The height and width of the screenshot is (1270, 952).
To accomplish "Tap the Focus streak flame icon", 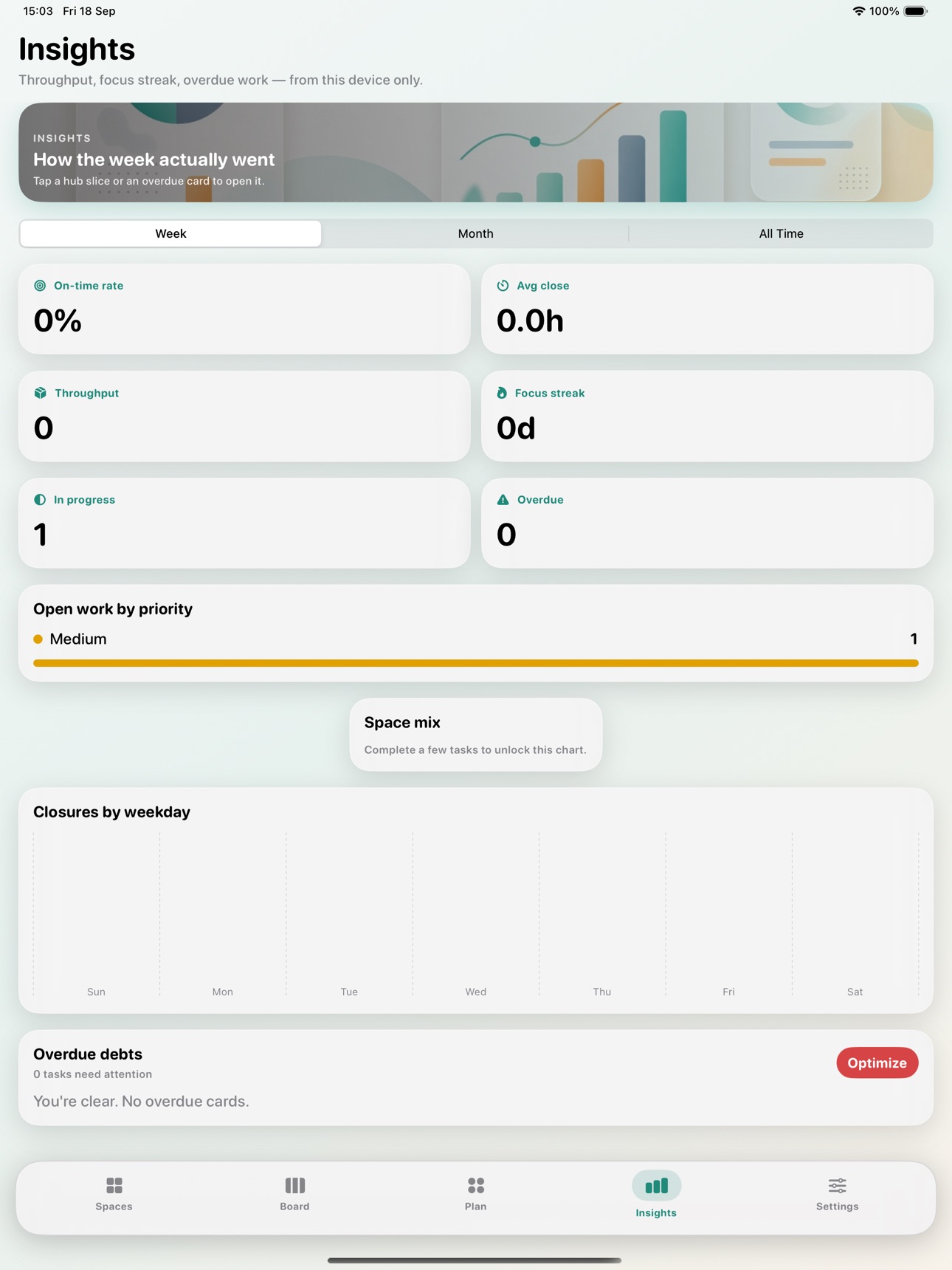I will tap(502, 393).
